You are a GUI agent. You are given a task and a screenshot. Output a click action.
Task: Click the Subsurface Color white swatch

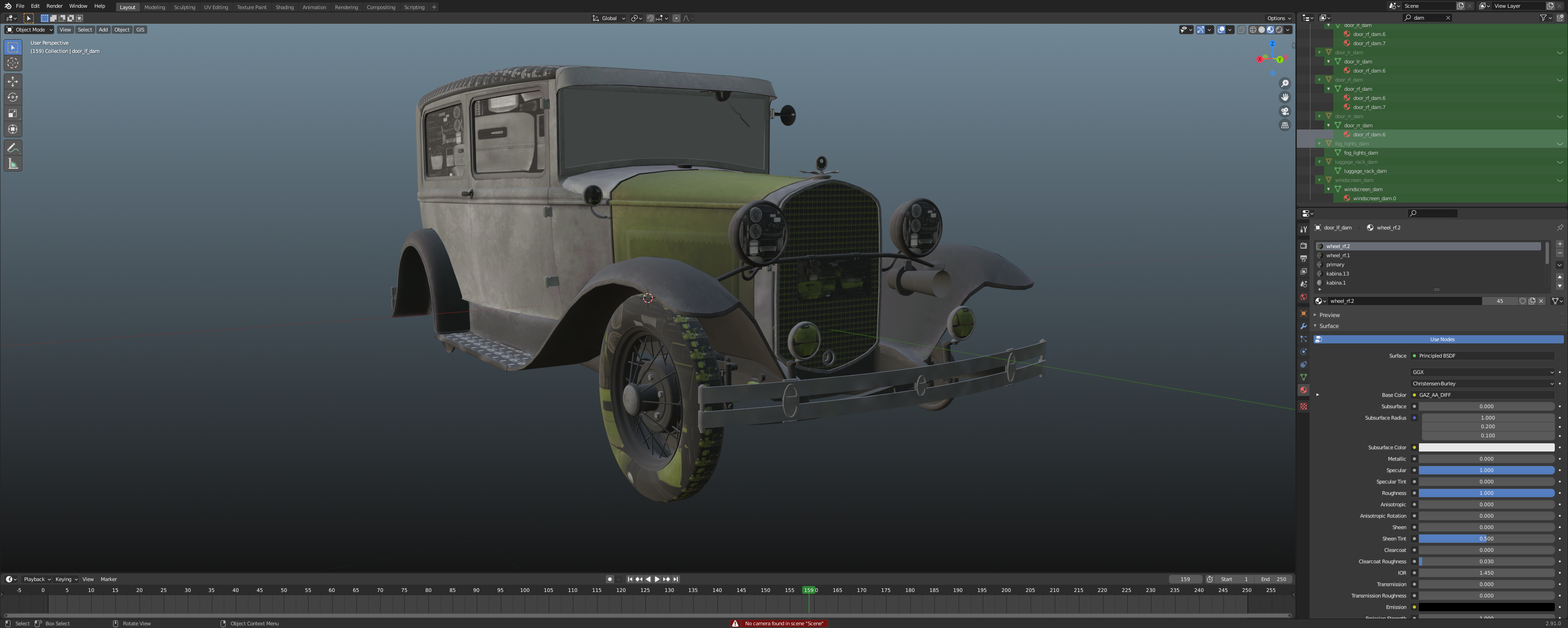[x=1486, y=448]
